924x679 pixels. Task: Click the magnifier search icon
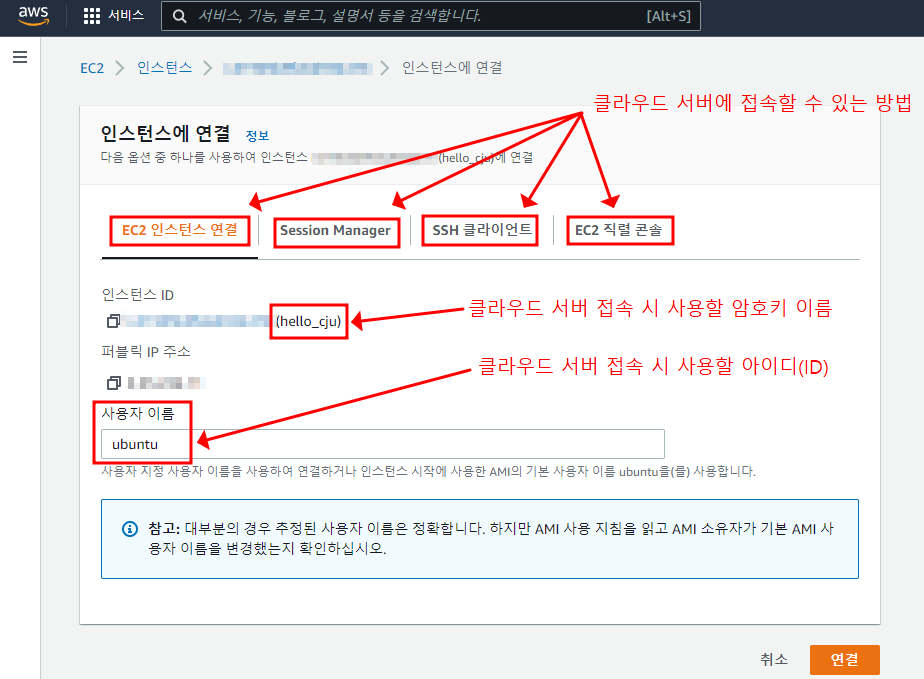pyautogui.click(x=180, y=16)
